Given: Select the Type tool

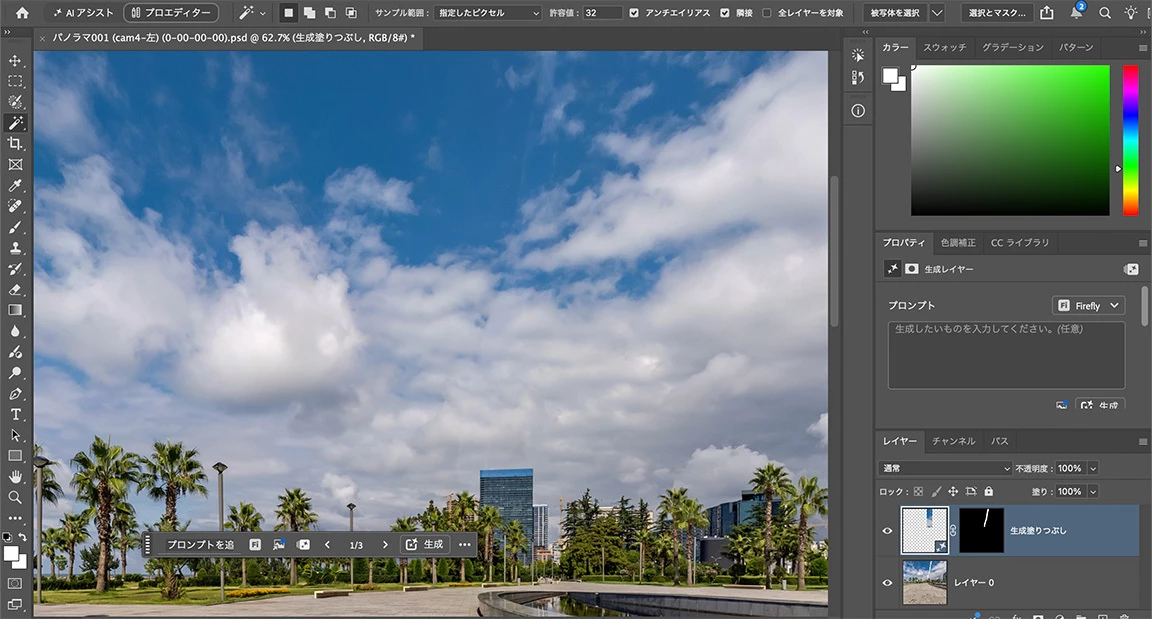Looking at the screenshot, I should [x=15, y=414].
